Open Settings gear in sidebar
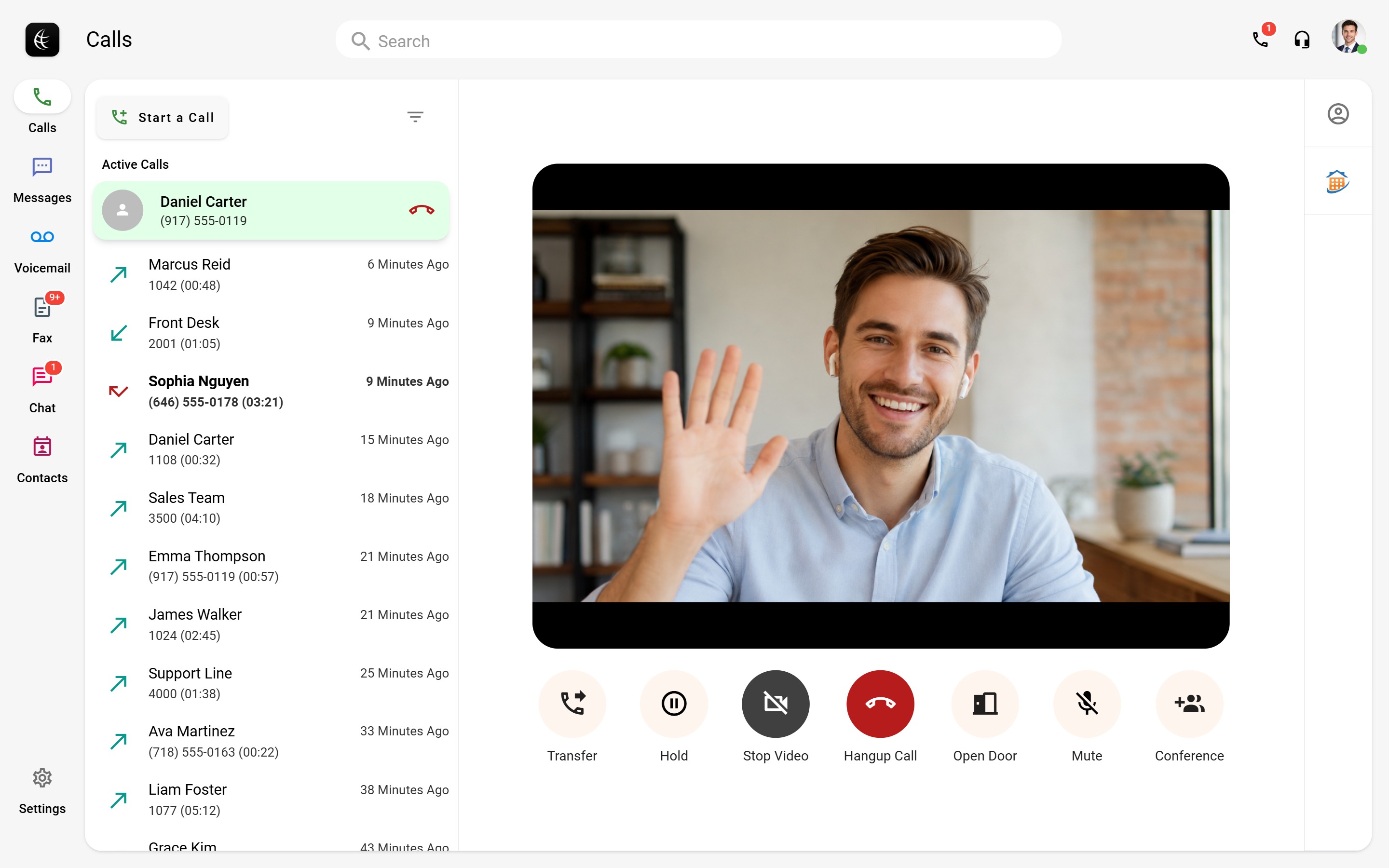The width and height of the screenshot is (1389, 868). 42,791
